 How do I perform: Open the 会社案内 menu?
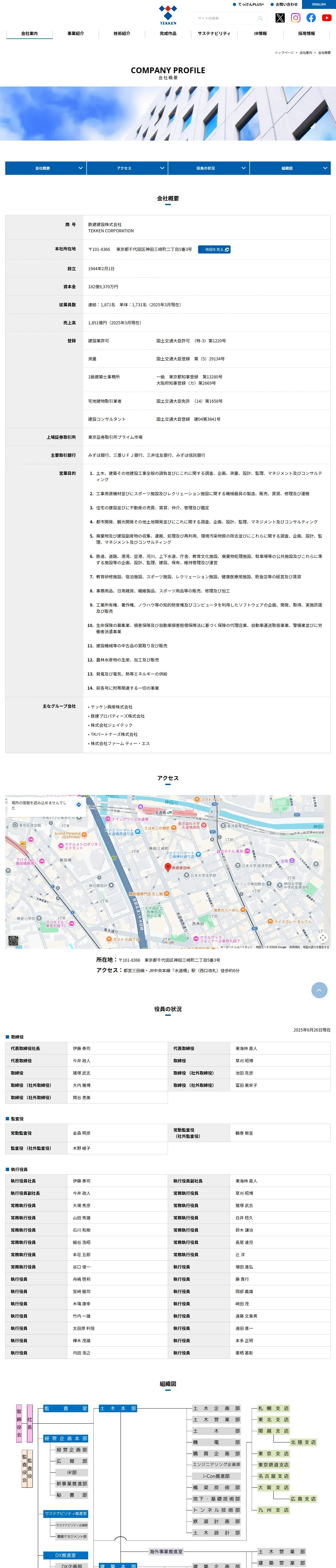point(29,33)
